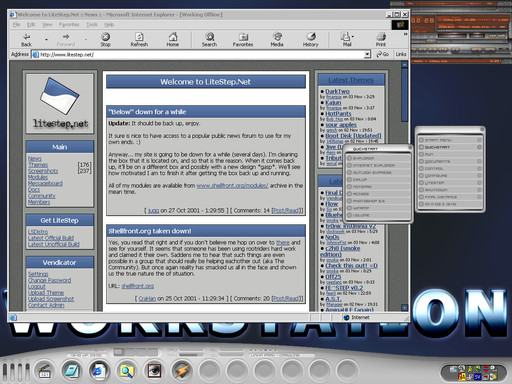Click the IE scrollbar down arrow
Viewport: 512px width, 384px height.
pos(405,308)
